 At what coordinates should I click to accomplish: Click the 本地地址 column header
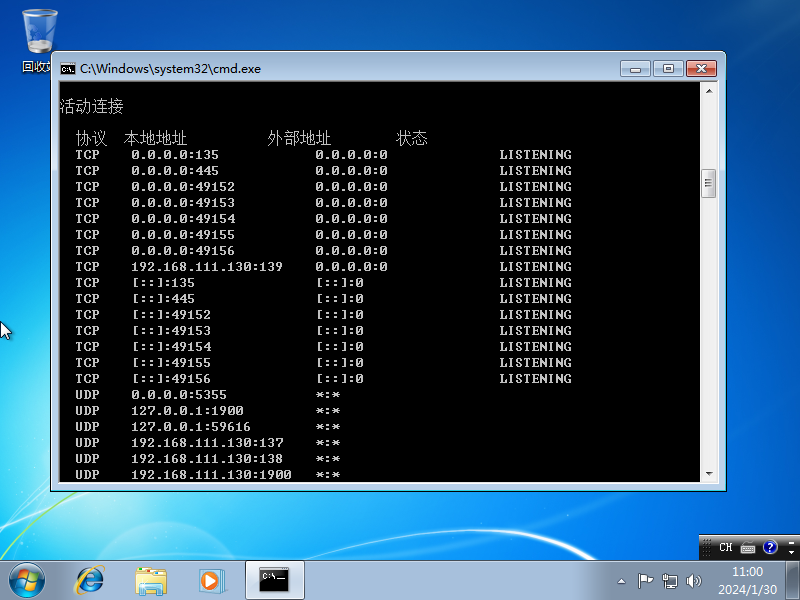point(155,138)
